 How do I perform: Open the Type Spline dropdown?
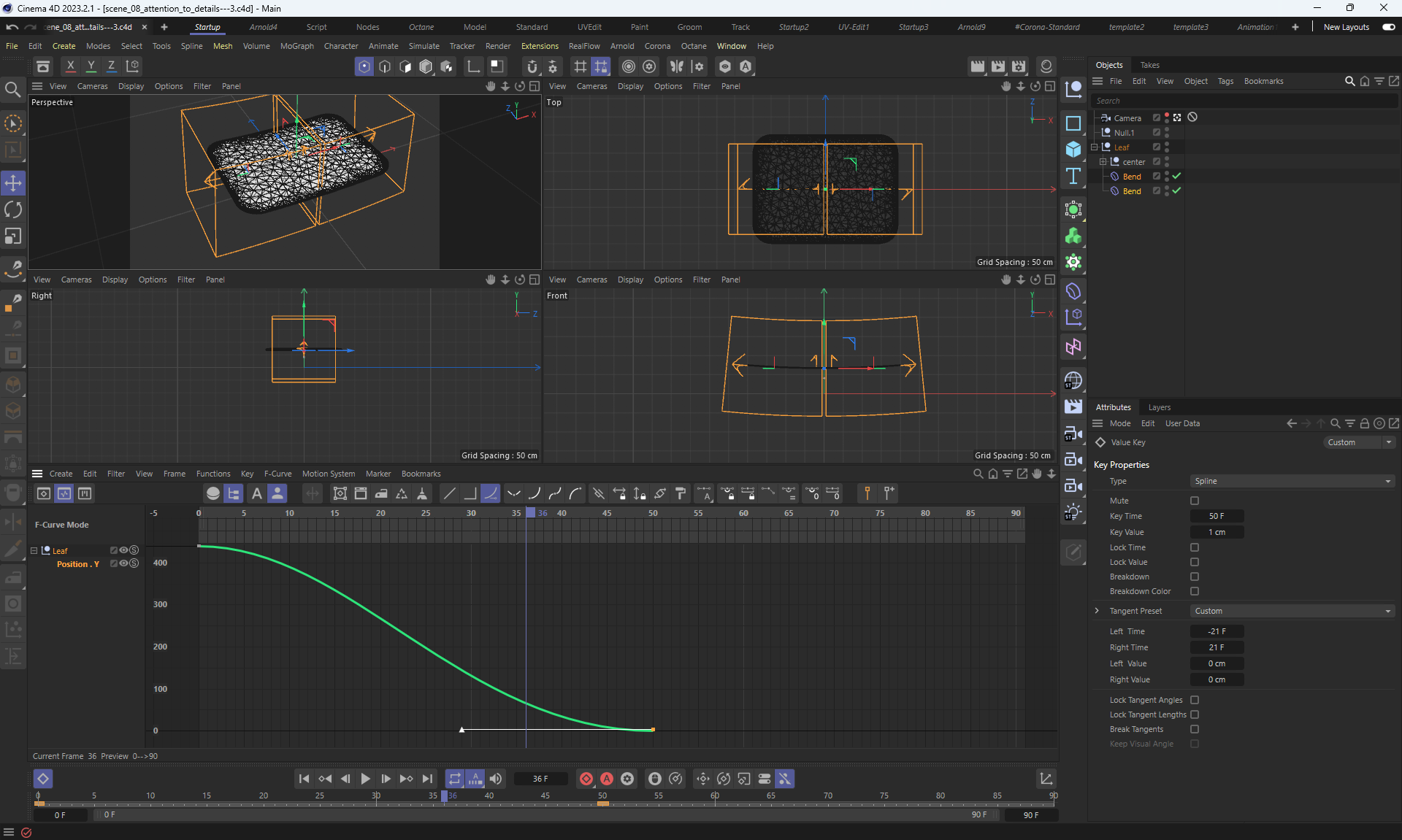[1292, 481]
